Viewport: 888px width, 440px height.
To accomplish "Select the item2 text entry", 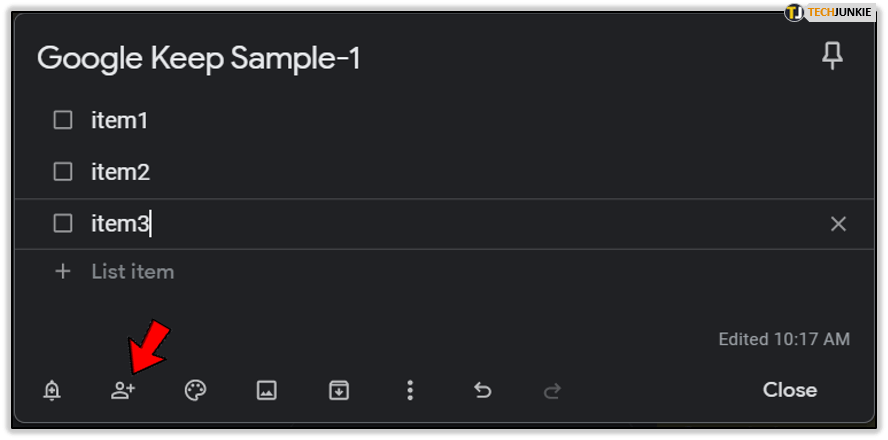I will click(121, 172).
